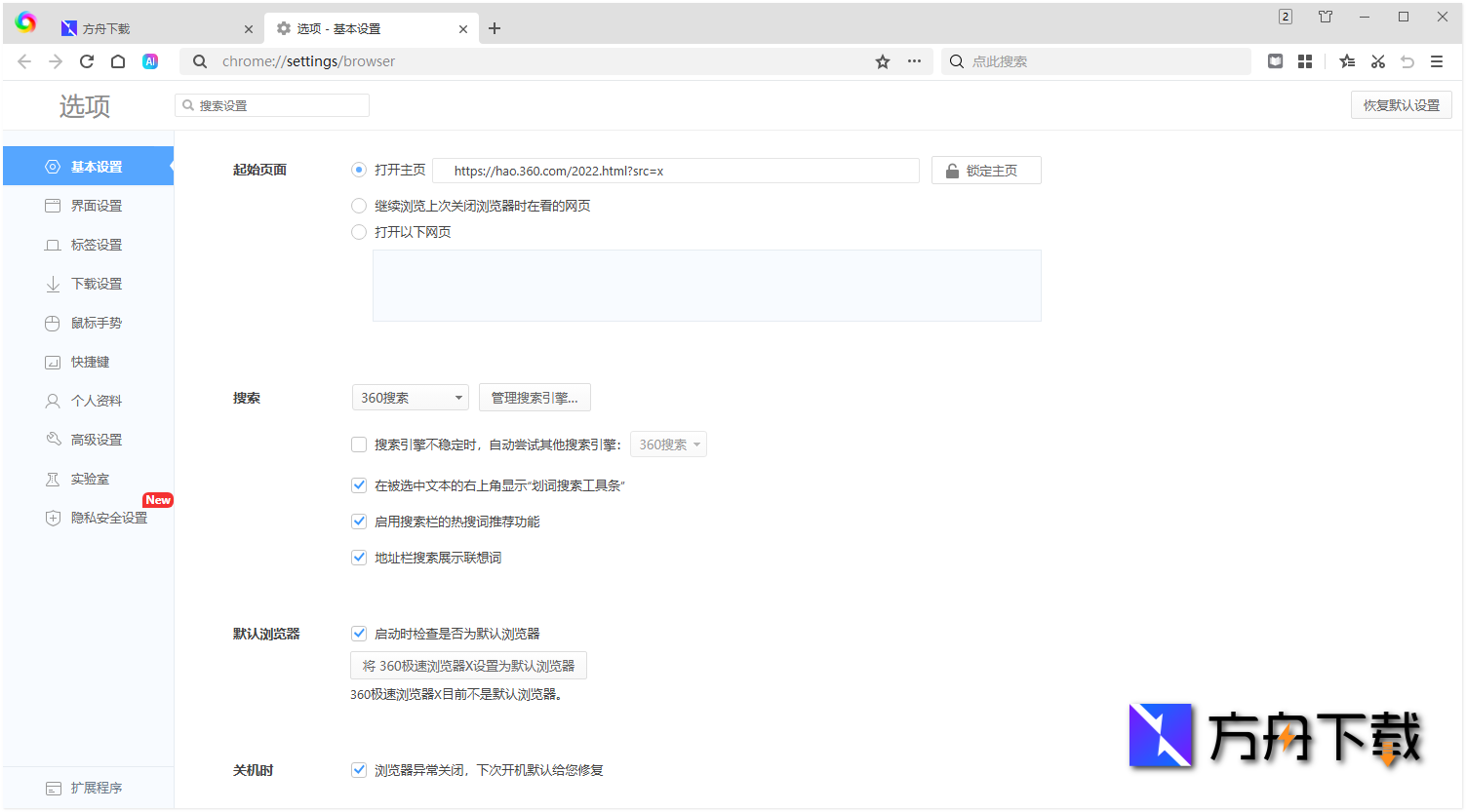Open the 360搜索 search engine dropdown

click(410, 397)
